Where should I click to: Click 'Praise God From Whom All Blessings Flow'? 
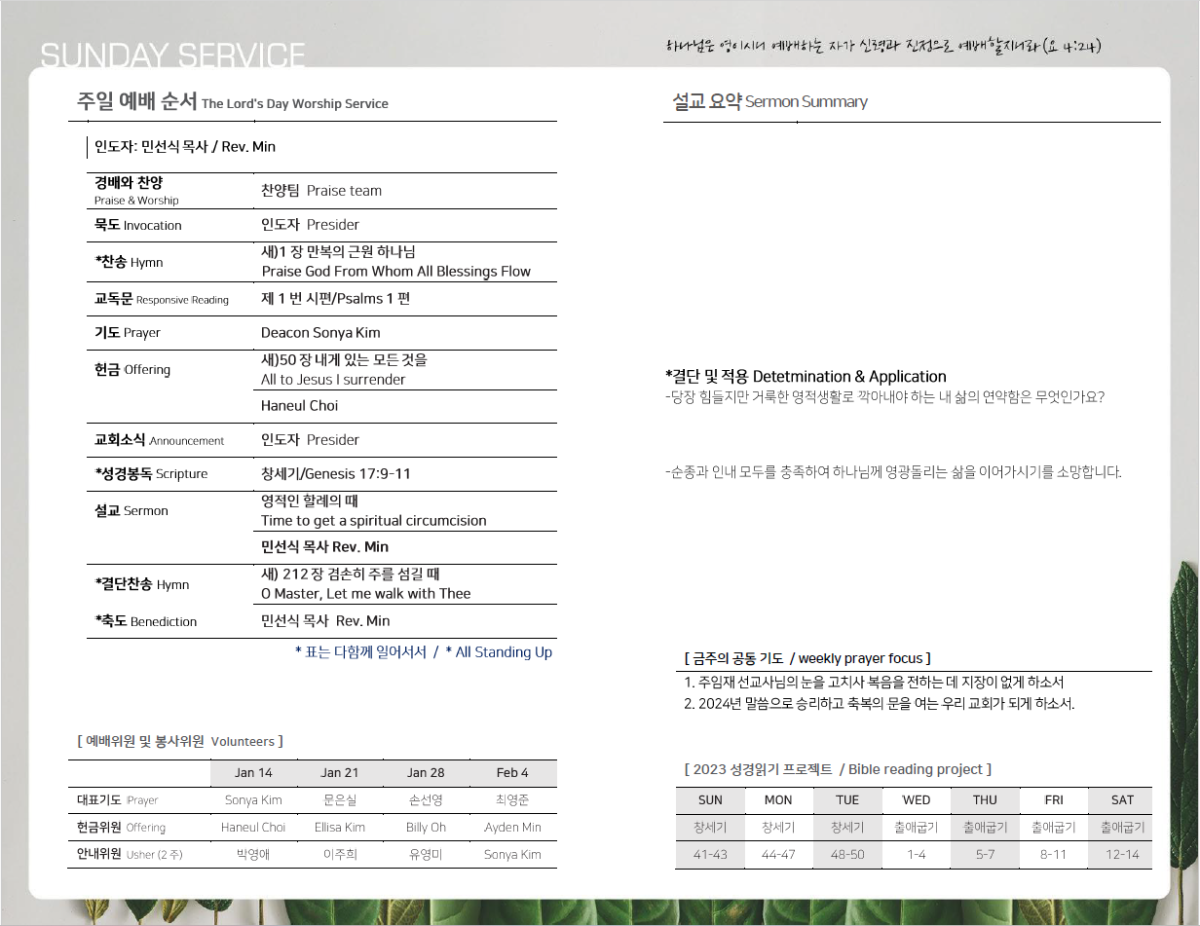[x=396, y=271]
